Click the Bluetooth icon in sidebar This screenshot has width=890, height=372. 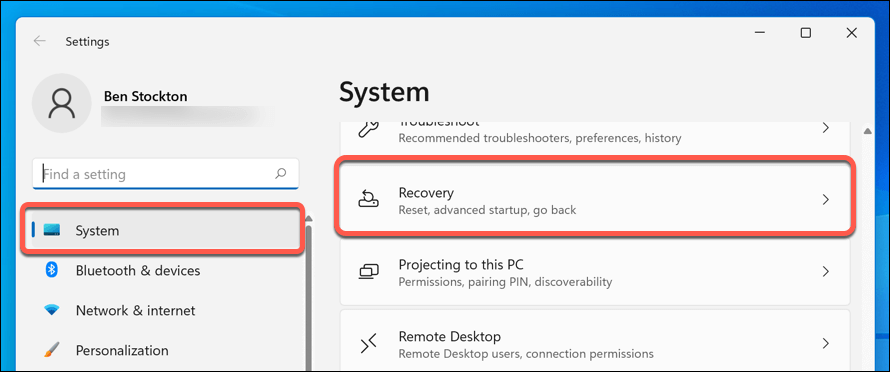(52, 270)
